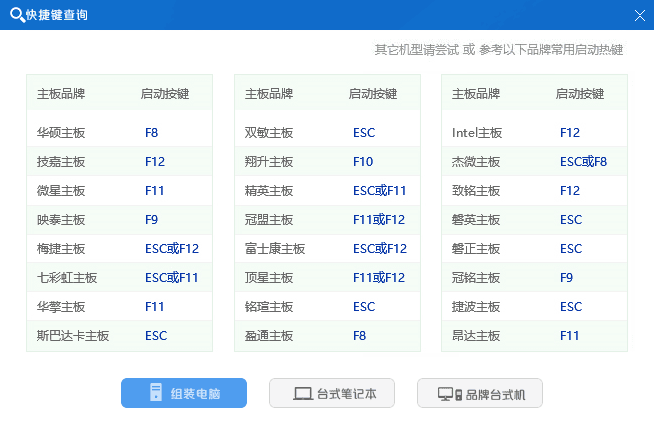Close the 快捷键查询 window
The height and width of the screenshot is (426, 654).
[639, 15]
